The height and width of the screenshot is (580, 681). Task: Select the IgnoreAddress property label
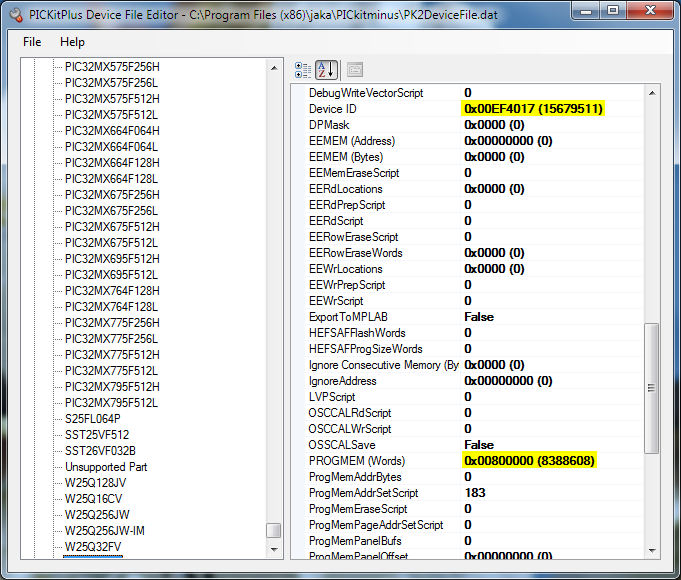342,381
